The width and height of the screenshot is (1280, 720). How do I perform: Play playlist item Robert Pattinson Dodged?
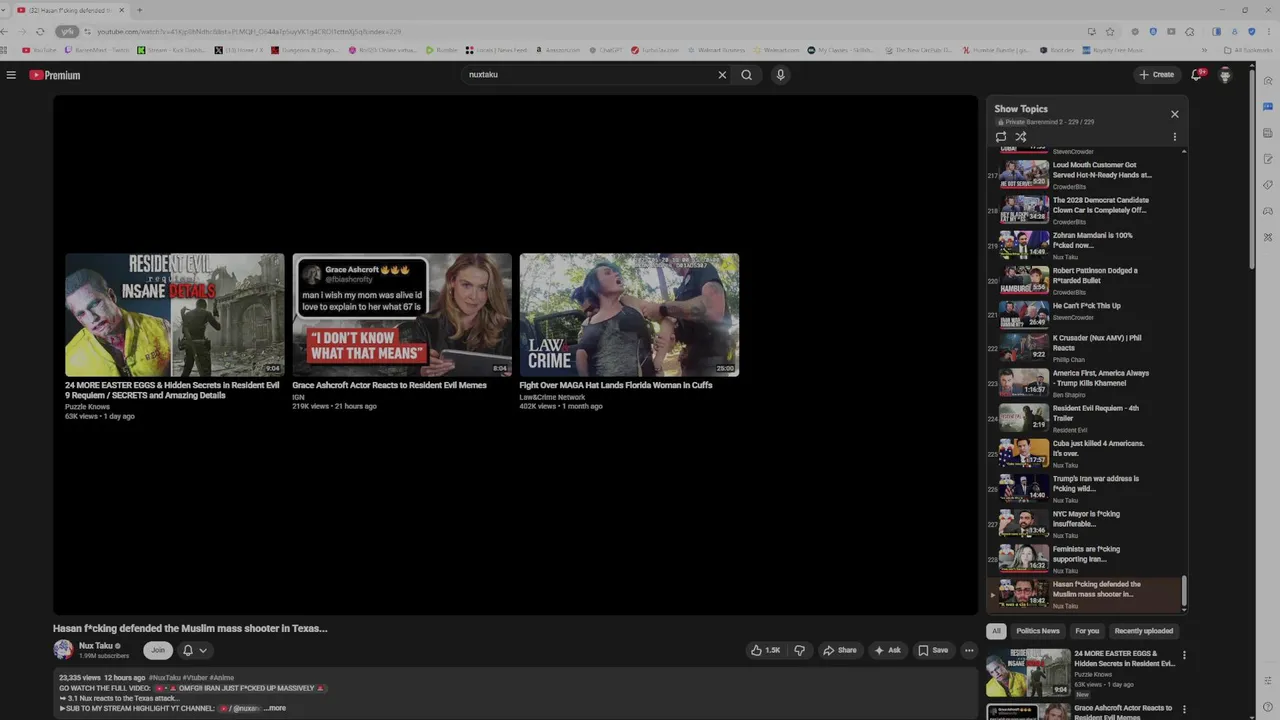(x=1085, y=279)
